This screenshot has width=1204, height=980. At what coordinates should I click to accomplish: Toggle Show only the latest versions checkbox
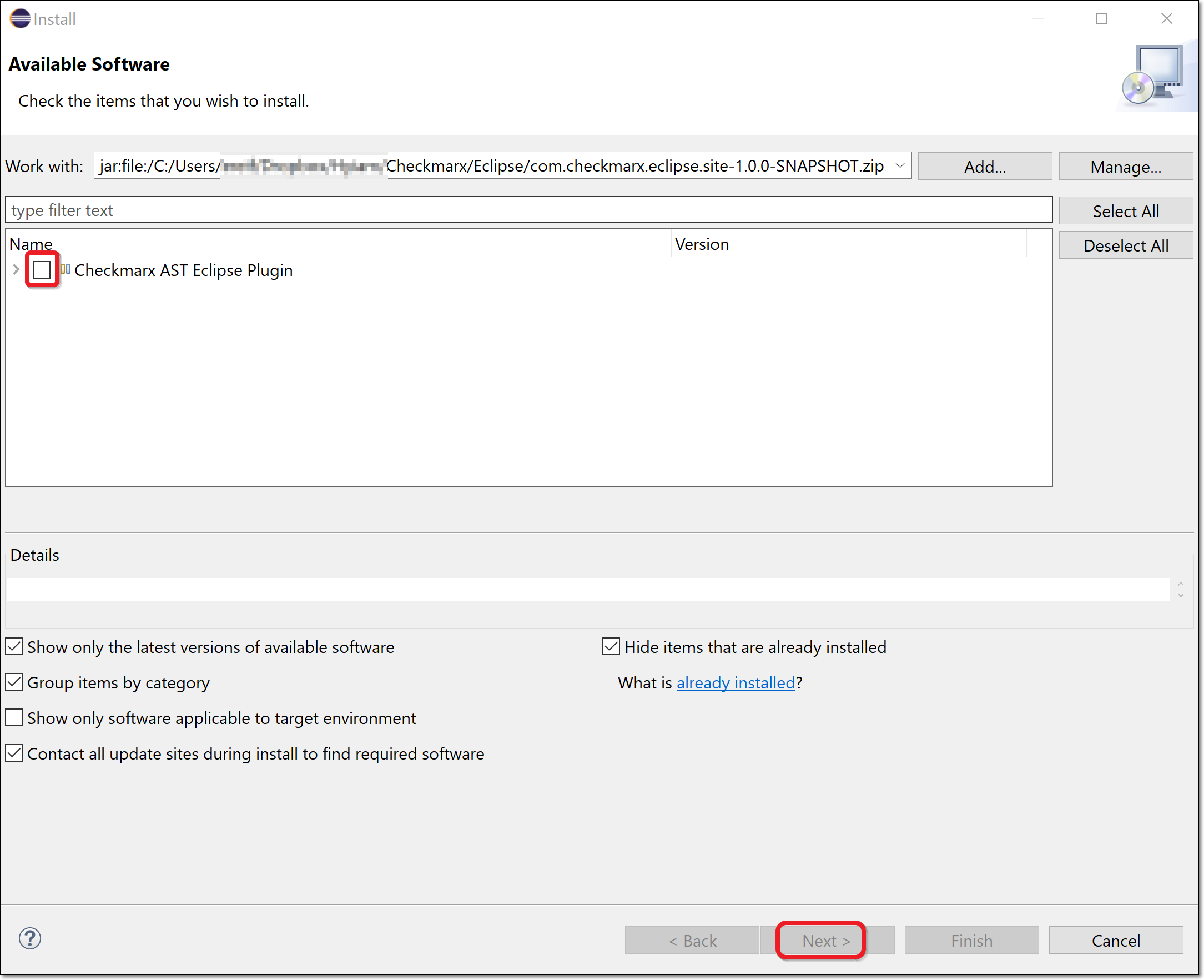[x=14, y=646]
